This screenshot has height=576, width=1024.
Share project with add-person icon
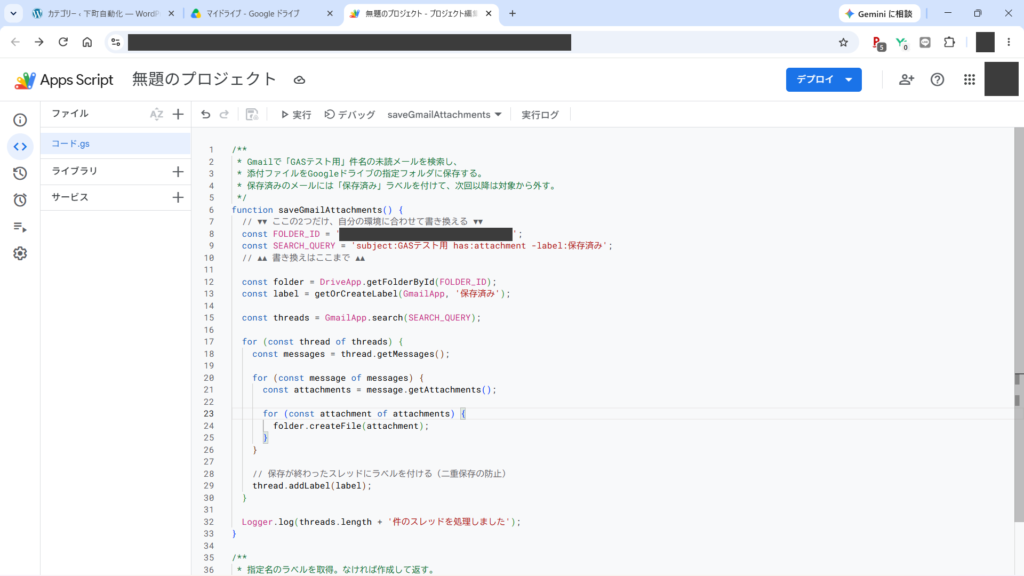tap(906, 80)
